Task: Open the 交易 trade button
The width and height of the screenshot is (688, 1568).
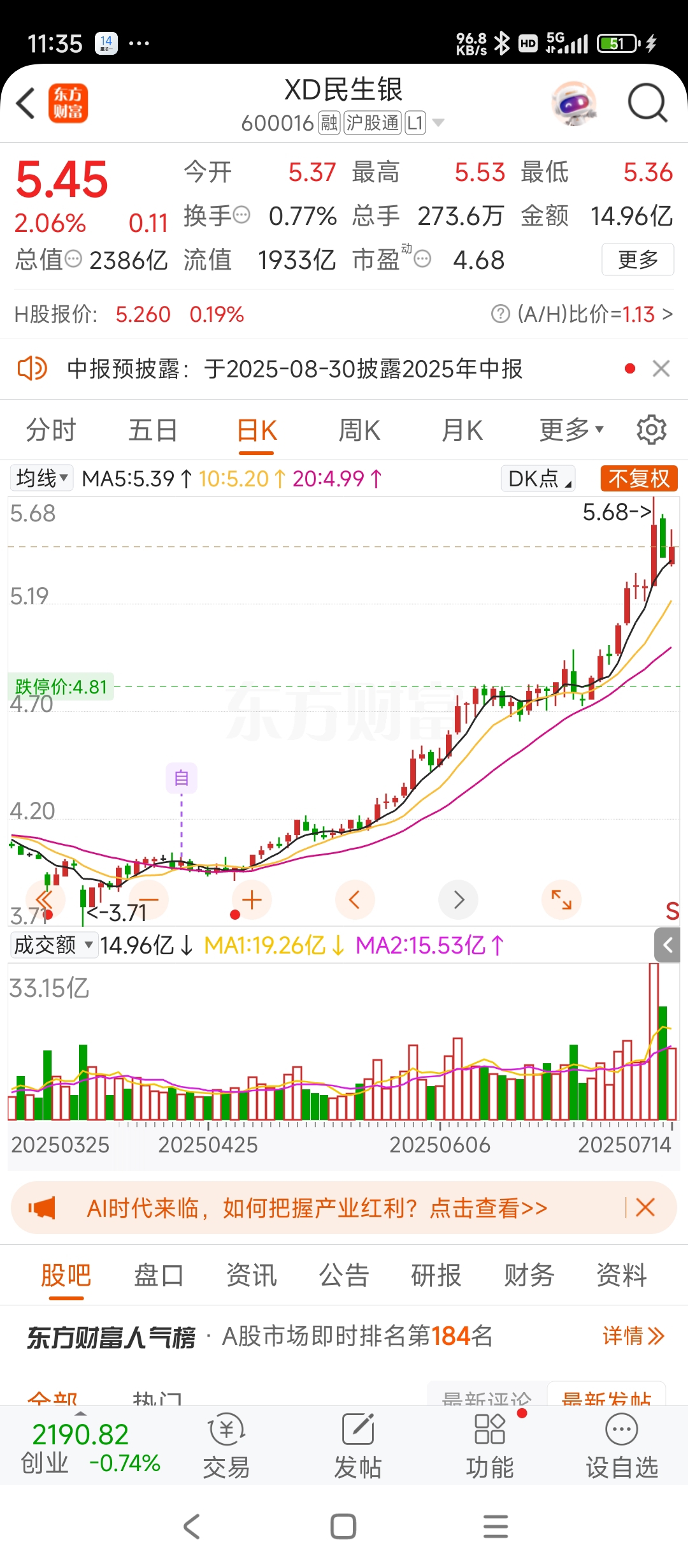Action: [226, 1446]
